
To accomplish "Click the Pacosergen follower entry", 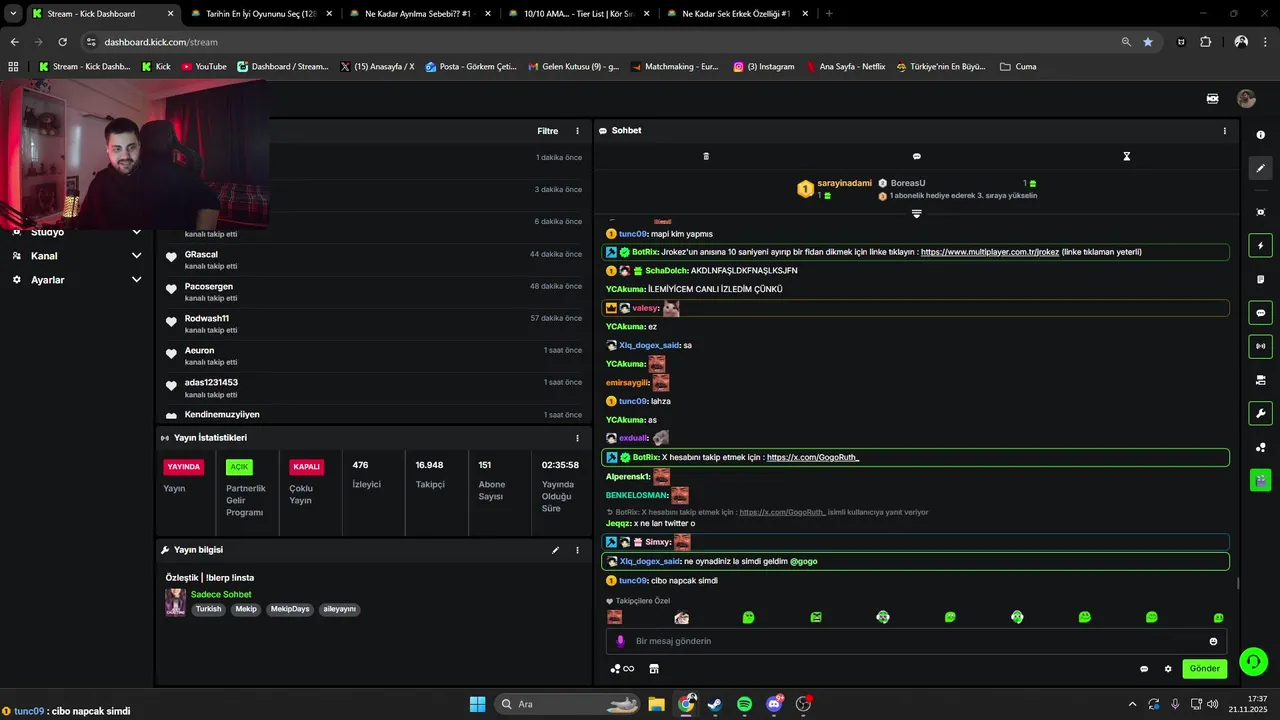I will click(373, 291).
